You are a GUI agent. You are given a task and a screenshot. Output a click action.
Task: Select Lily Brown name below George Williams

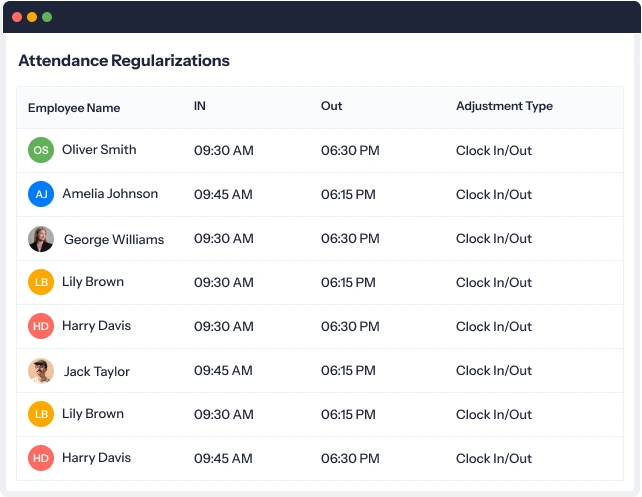pos(93,282)
